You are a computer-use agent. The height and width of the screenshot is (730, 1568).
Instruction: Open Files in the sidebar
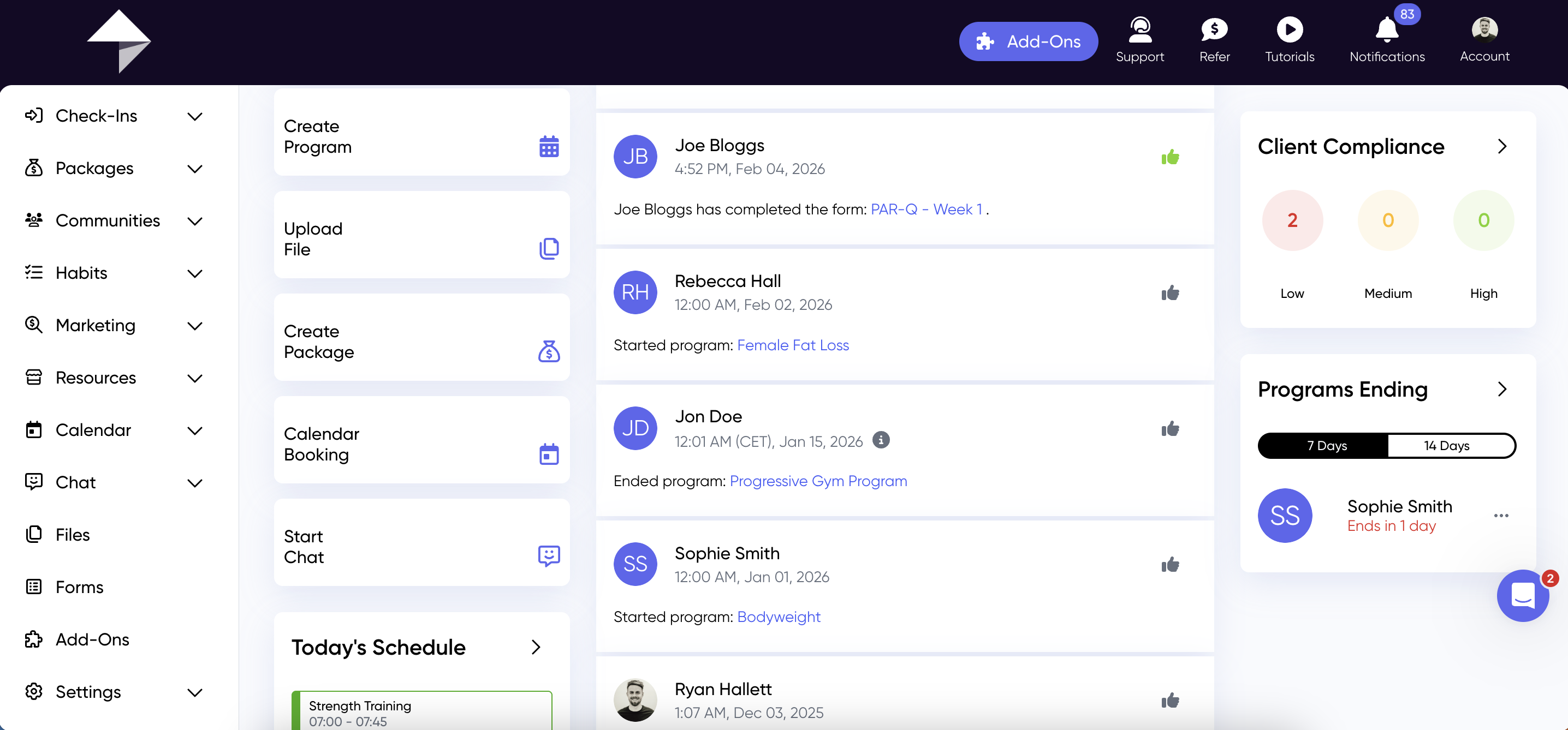73,534
